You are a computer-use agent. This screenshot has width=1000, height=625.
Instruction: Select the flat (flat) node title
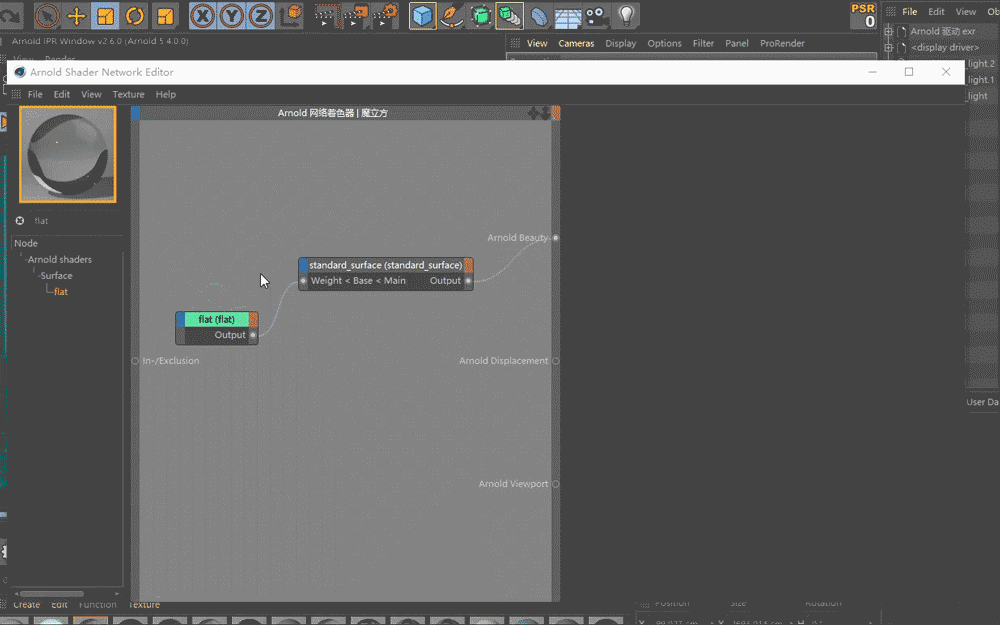click(217, 320)
